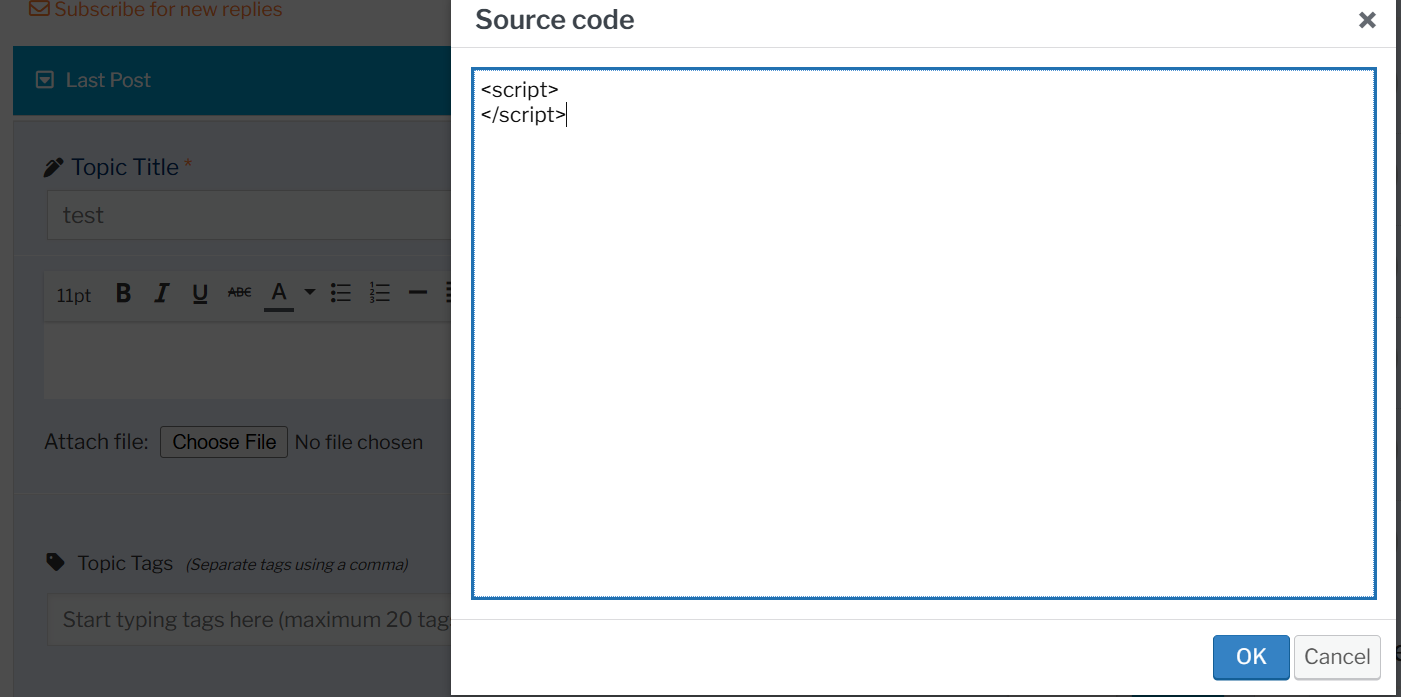The image size is (1401, 697).
Task: Insert a bulleted list
Action: (x=341, y=293)
